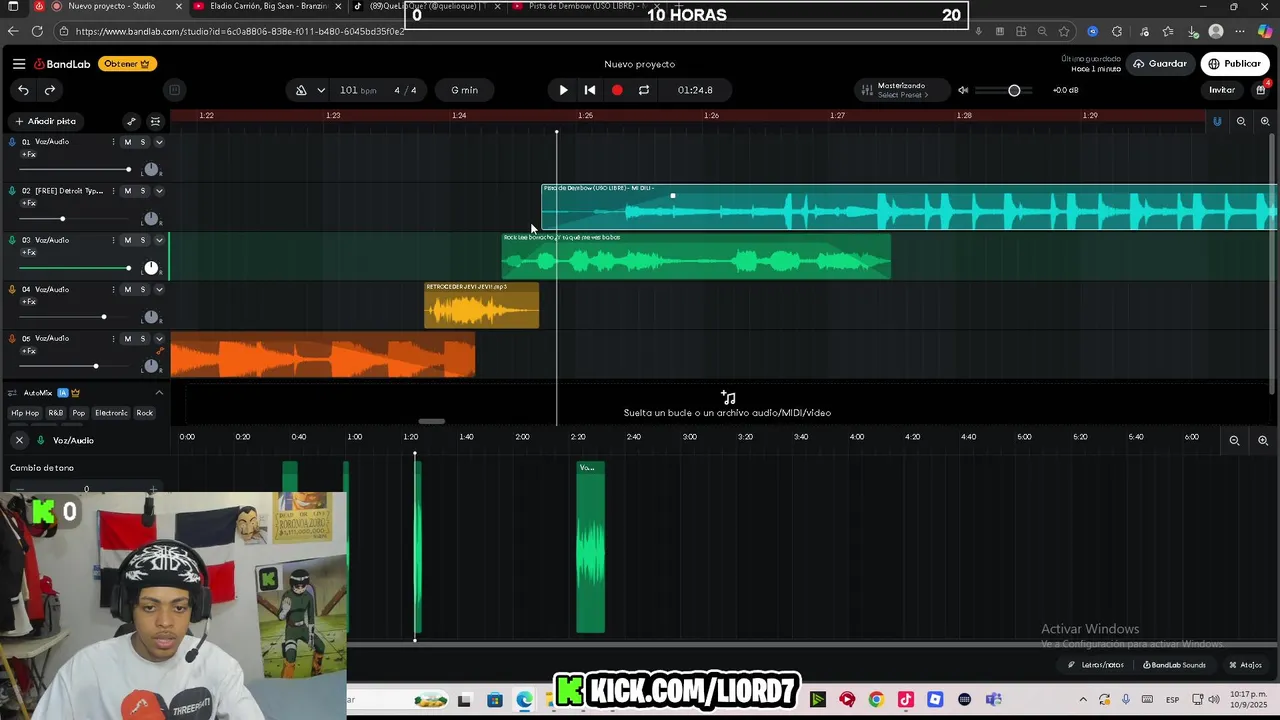Click the Invitar button
Image resolution: width=1280 pixels, height=720 pixels.
[x=1222, y=90]
